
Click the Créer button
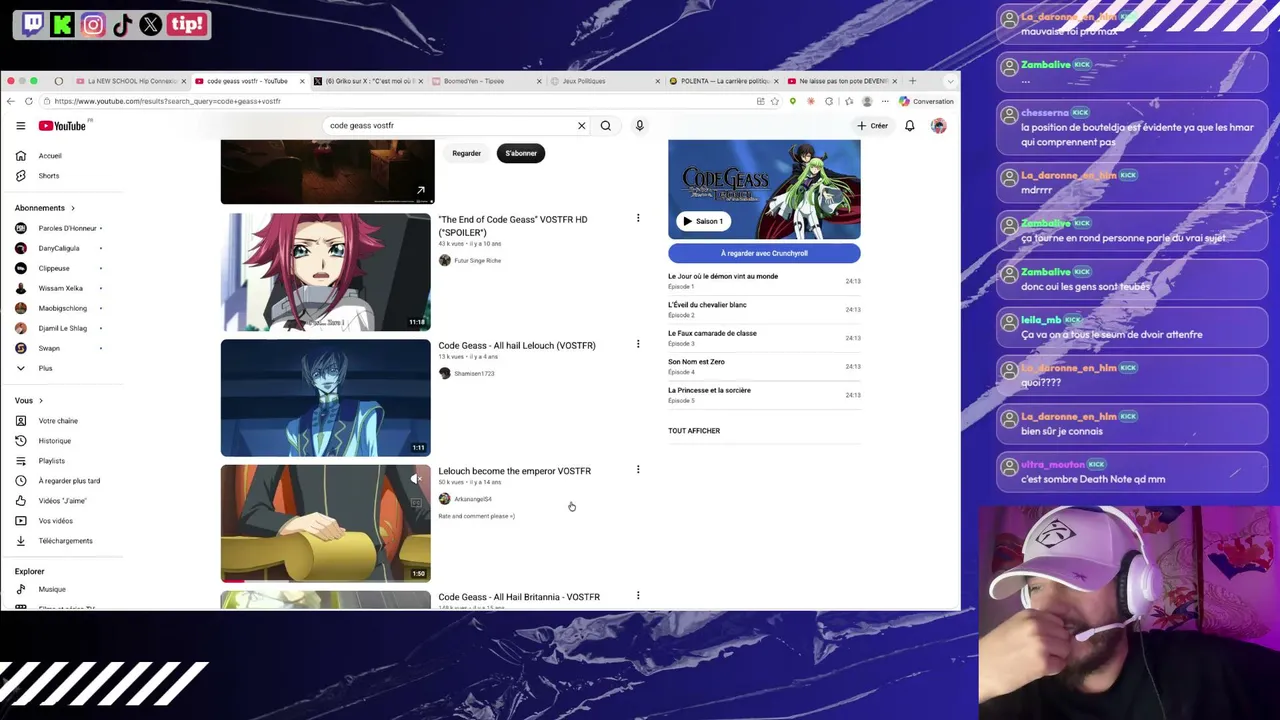pyautogui.click(x=872, y=126)
